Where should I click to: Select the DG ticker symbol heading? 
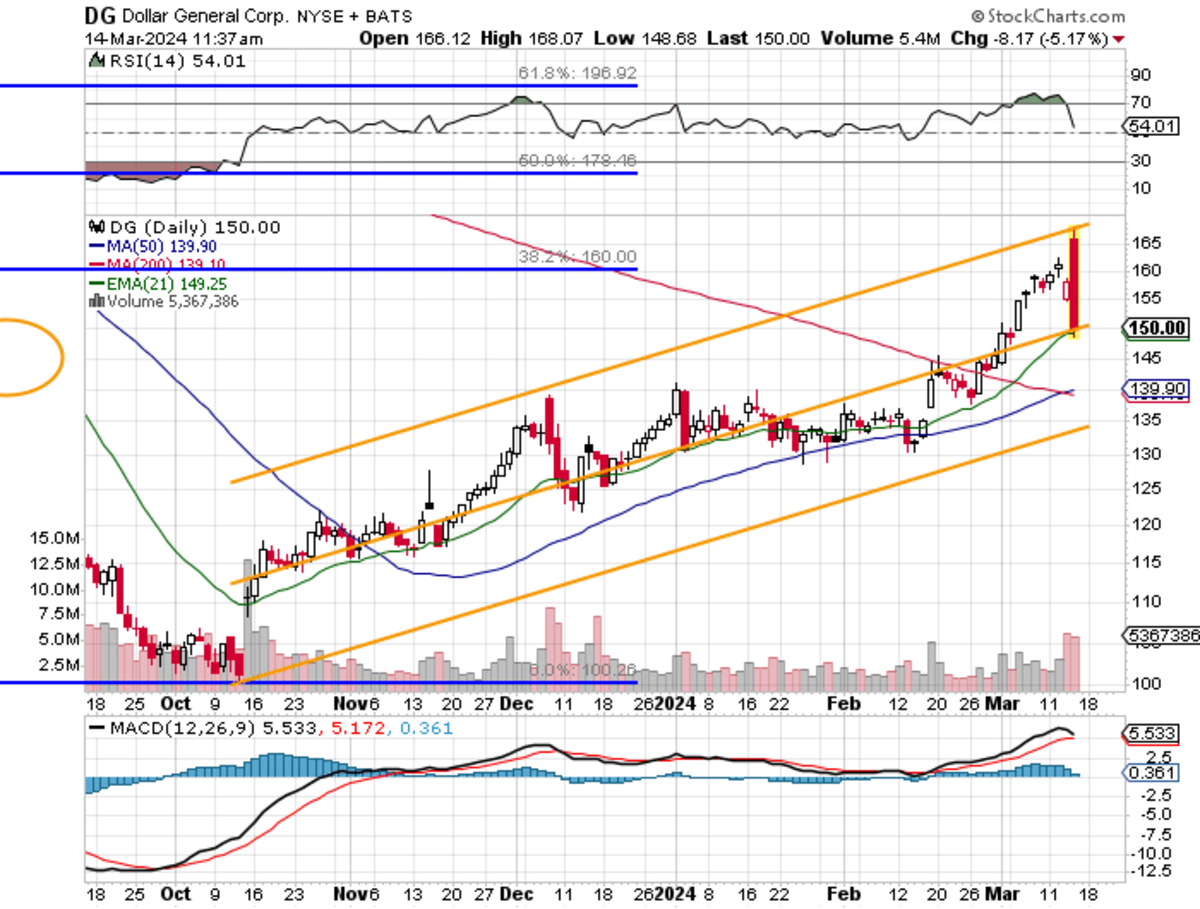point(100,16)
